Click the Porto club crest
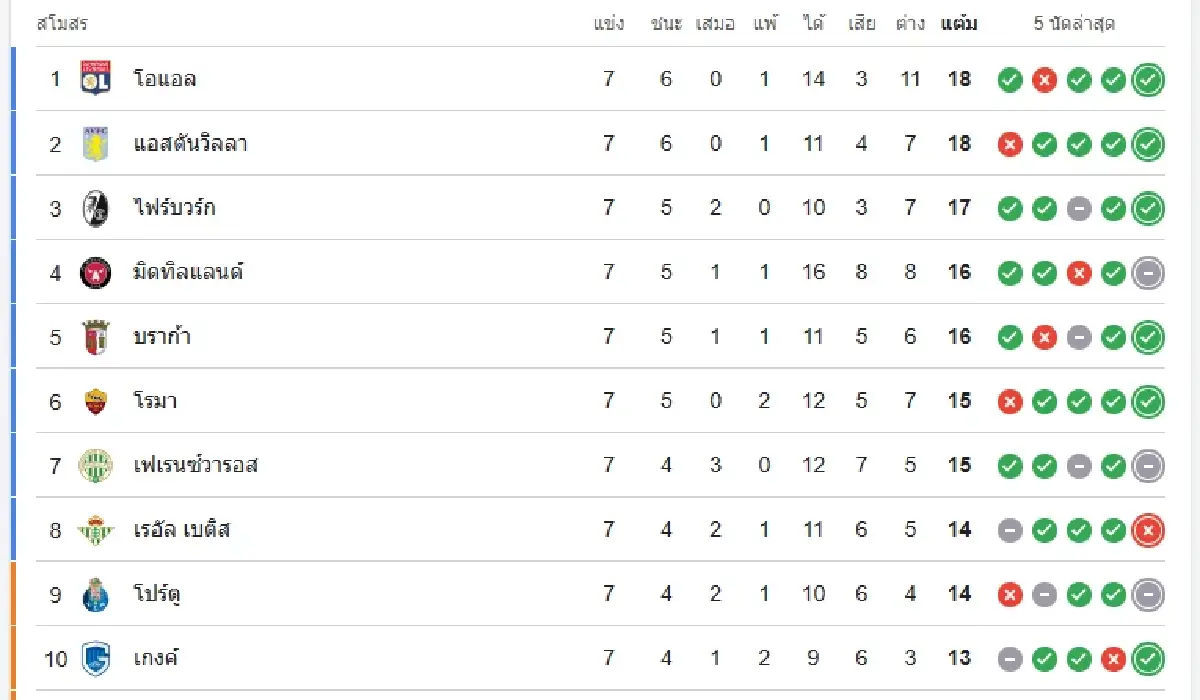 (95, 594)
